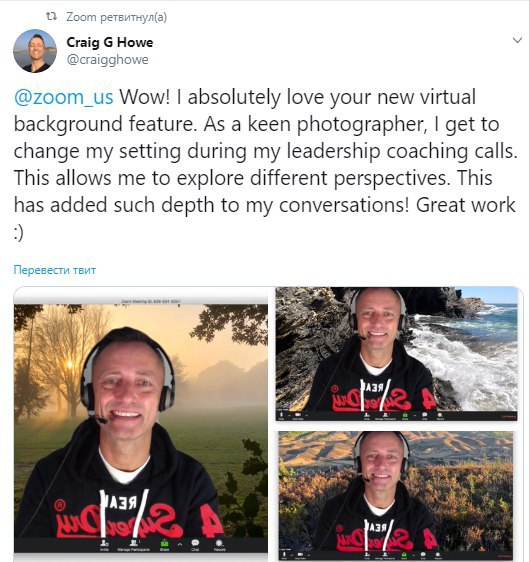Click the retweet arrows icon beside Zoom ретвитнул(а)

click(51, 16)
